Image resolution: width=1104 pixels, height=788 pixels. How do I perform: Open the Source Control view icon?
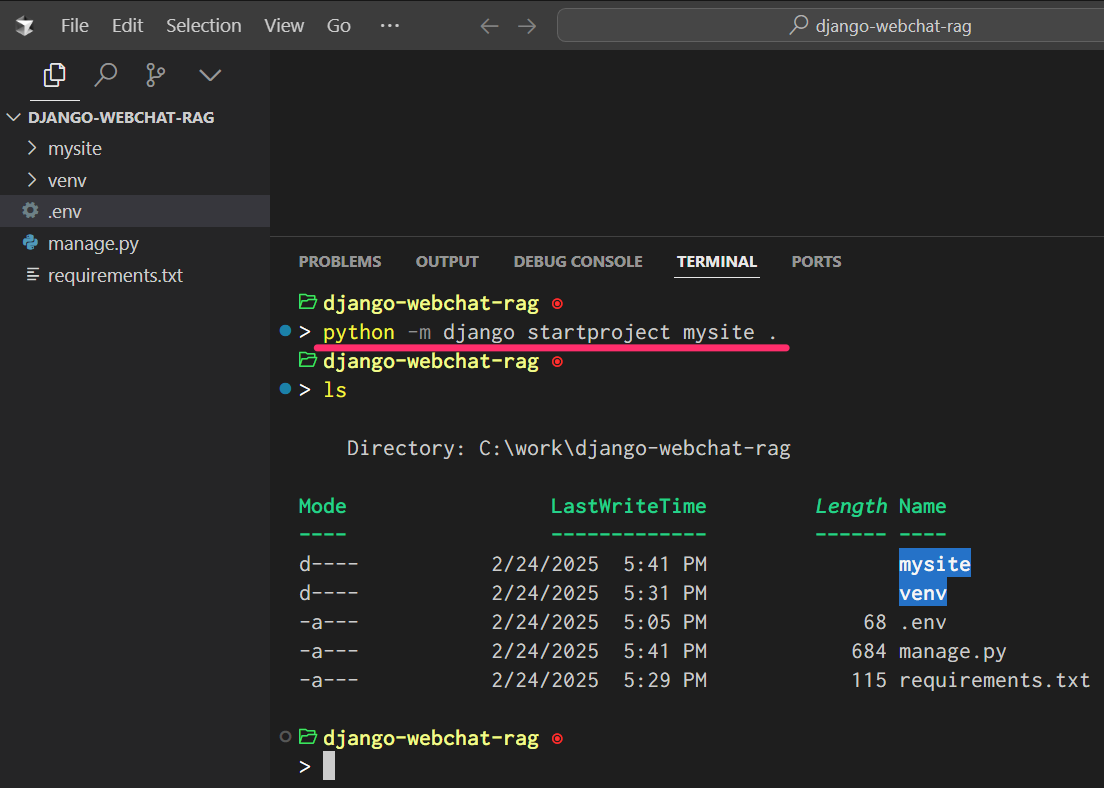point(157,75)
